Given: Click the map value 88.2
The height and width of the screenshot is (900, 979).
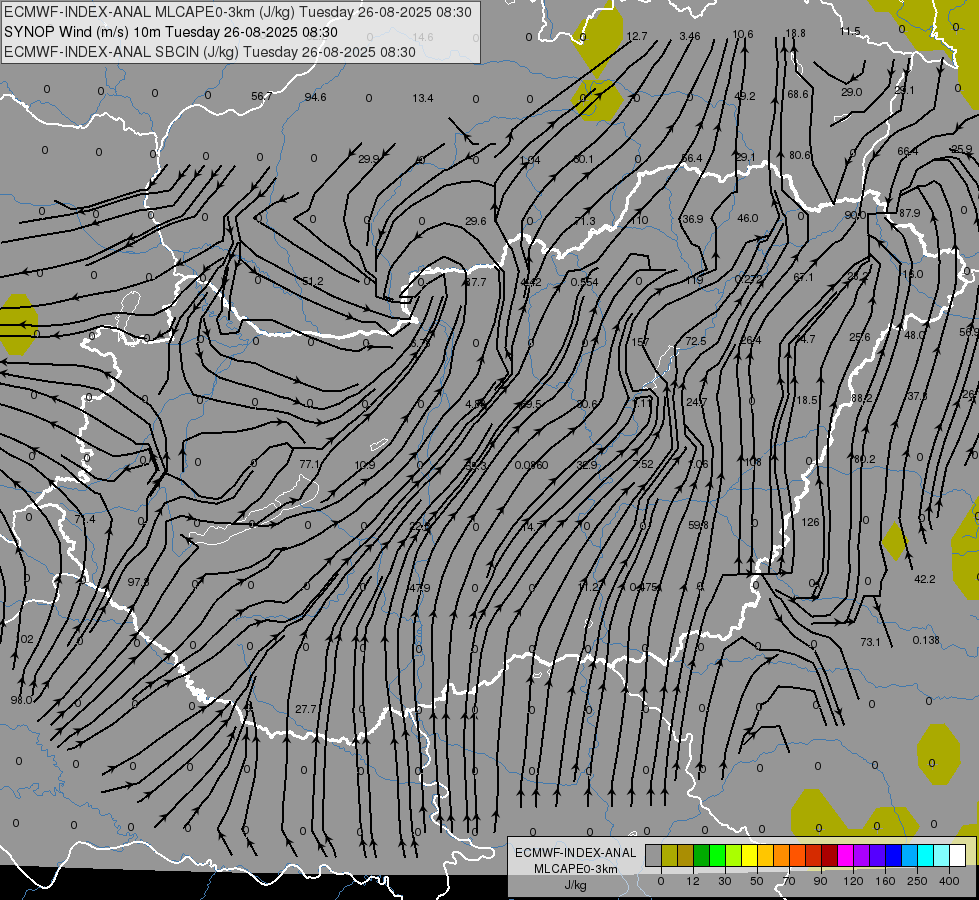Looking at the screenshot, I should point(862,398).
